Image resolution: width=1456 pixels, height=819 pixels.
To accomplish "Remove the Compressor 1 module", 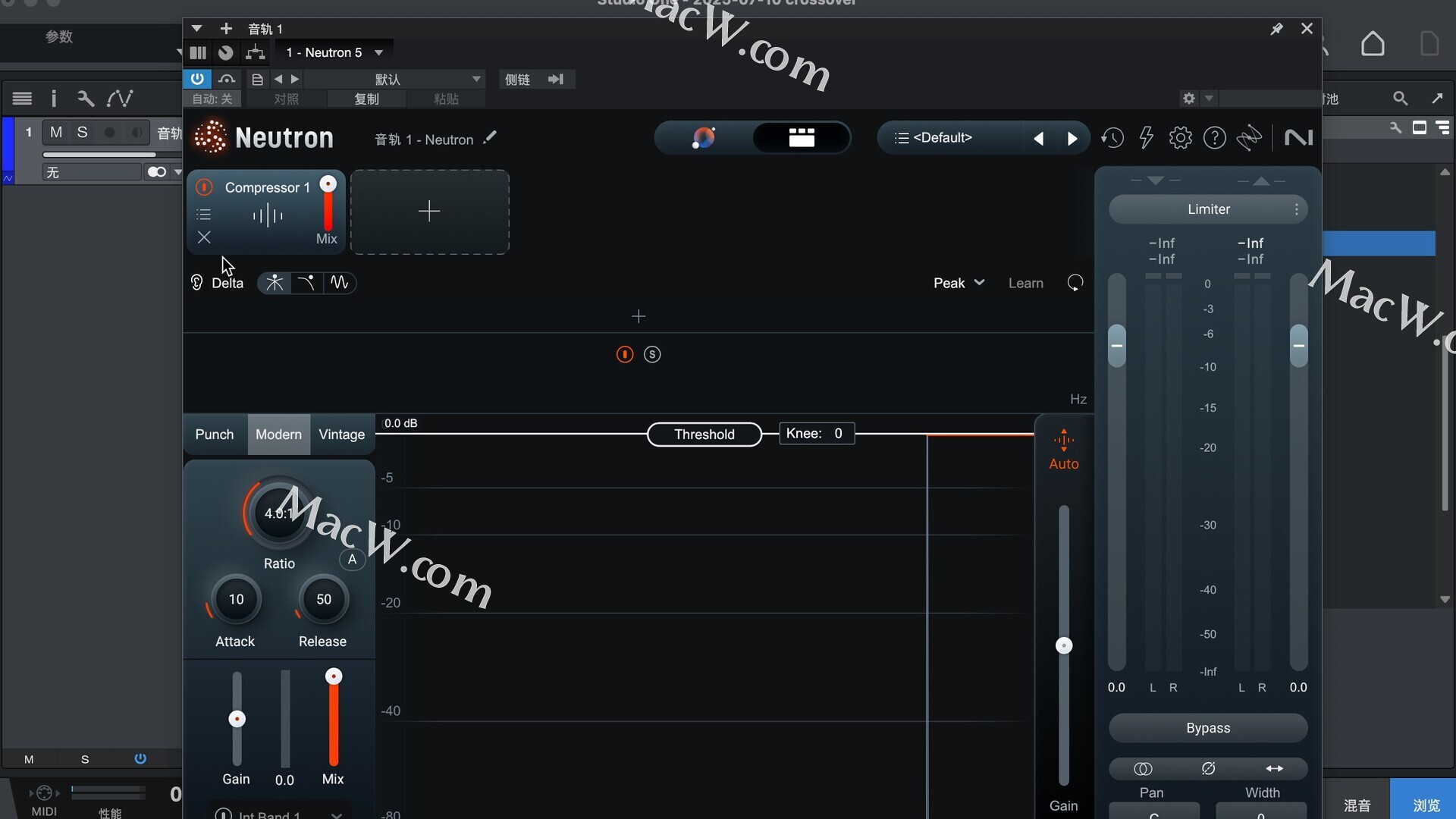I will 204,237.
